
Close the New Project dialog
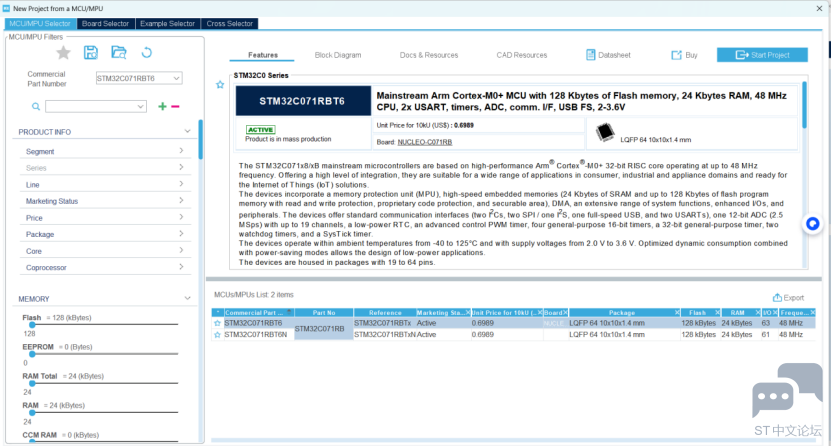819,8
